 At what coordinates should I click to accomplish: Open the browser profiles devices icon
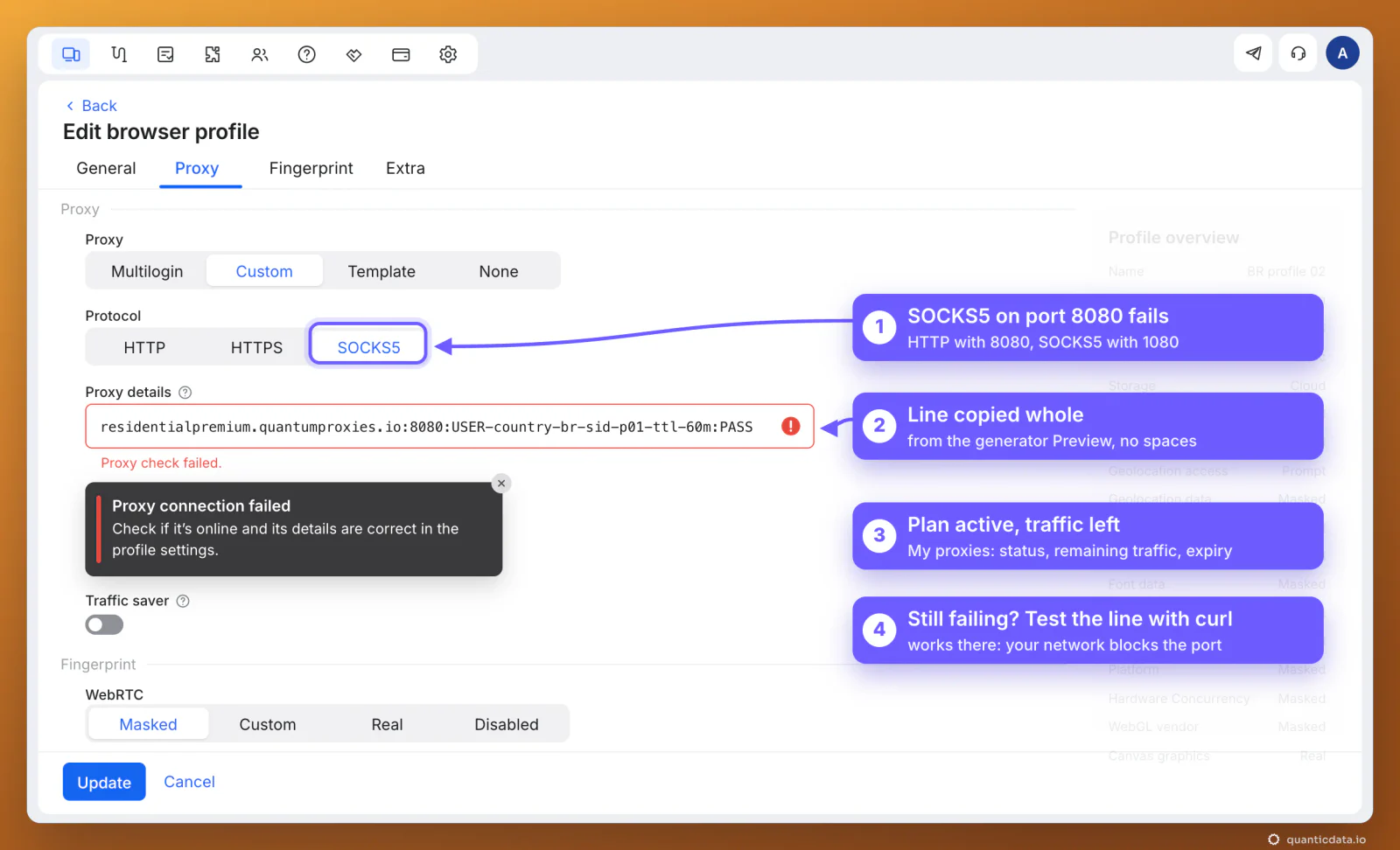tap(72, 54)
